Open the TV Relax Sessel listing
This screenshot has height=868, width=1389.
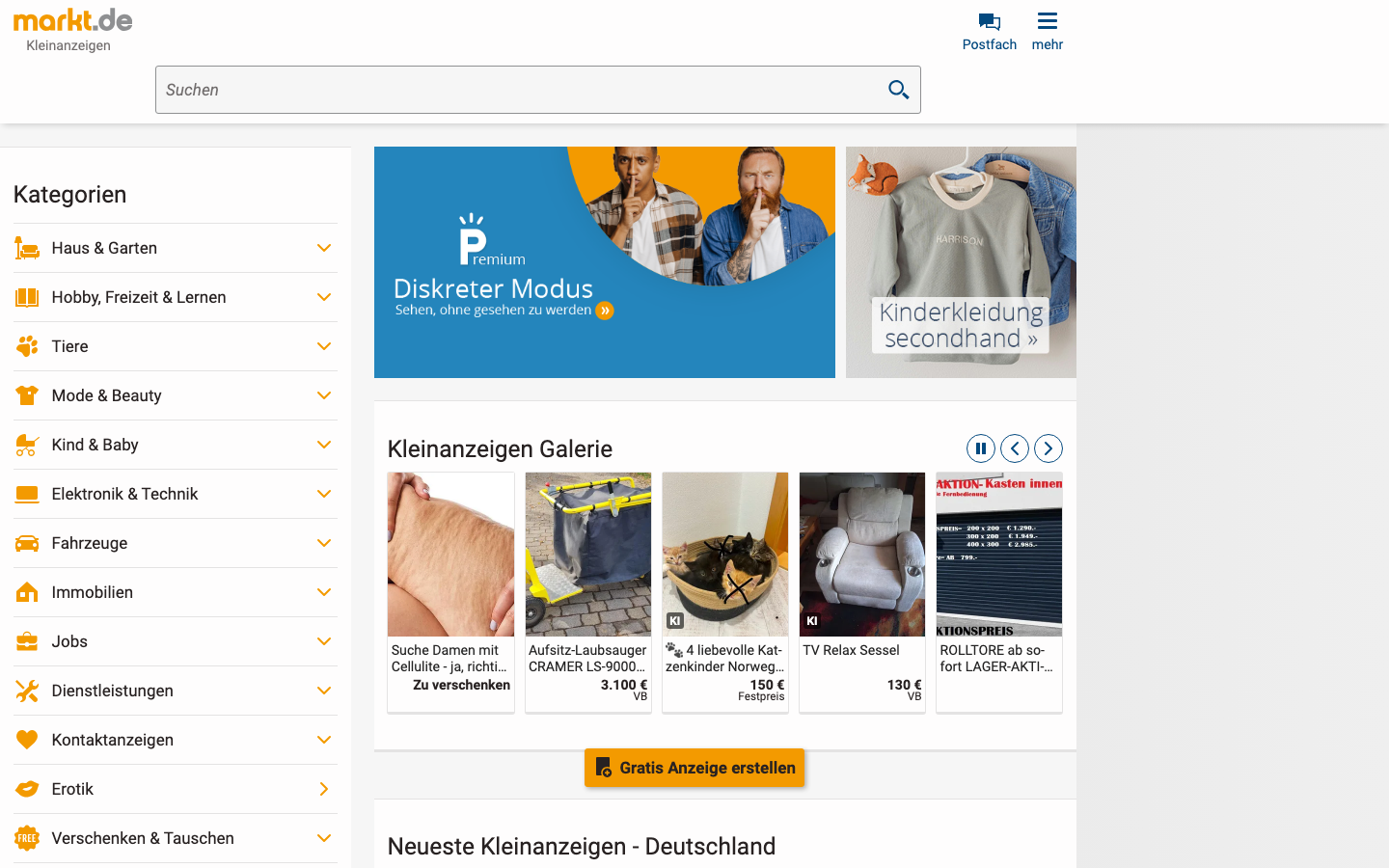862,592
